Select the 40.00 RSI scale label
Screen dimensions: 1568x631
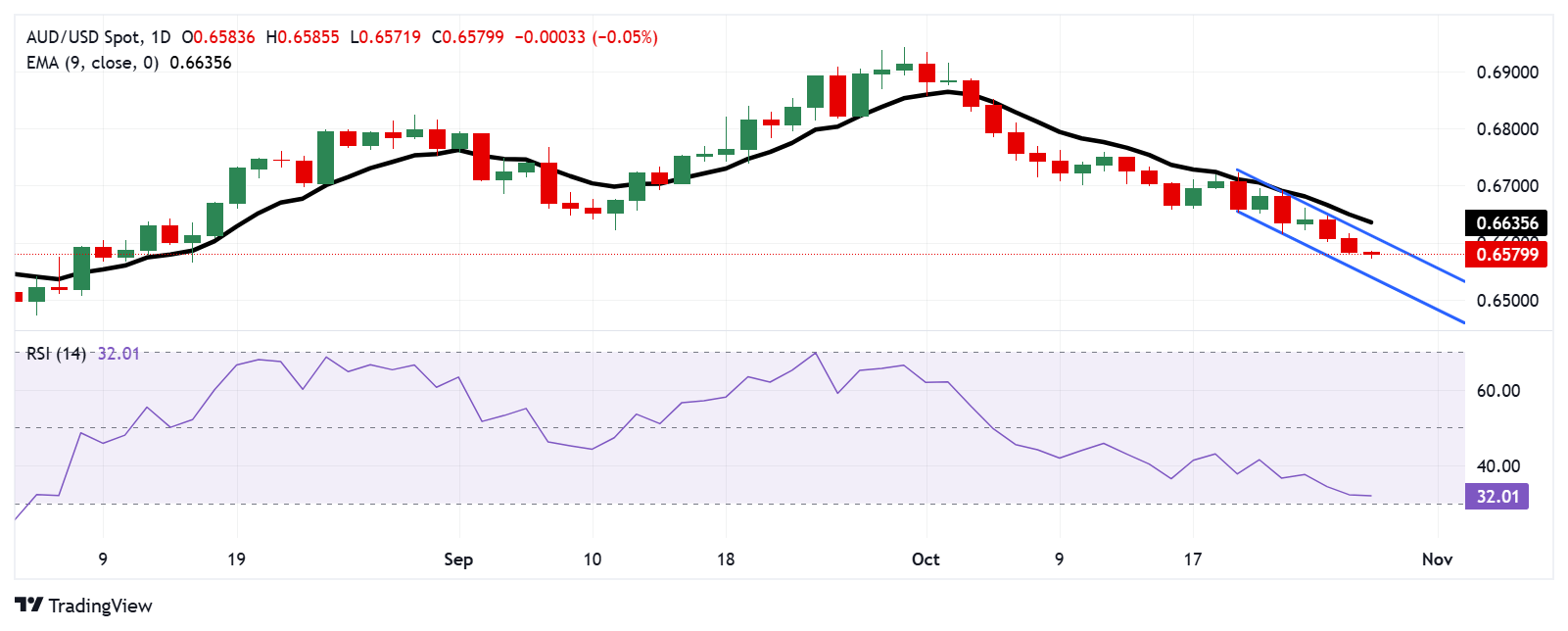coord(1497,466)
